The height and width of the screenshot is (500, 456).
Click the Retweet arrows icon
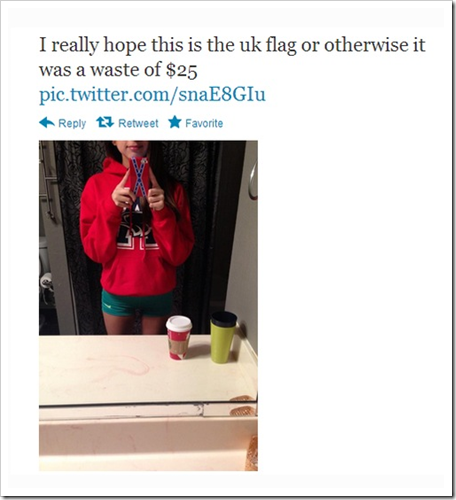[x=105, y=122]
